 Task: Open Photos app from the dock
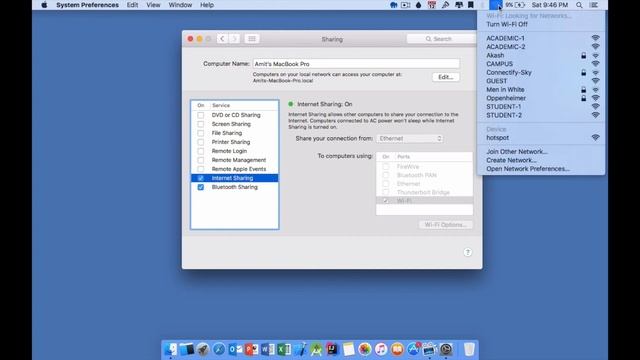[x=364, y=349]
